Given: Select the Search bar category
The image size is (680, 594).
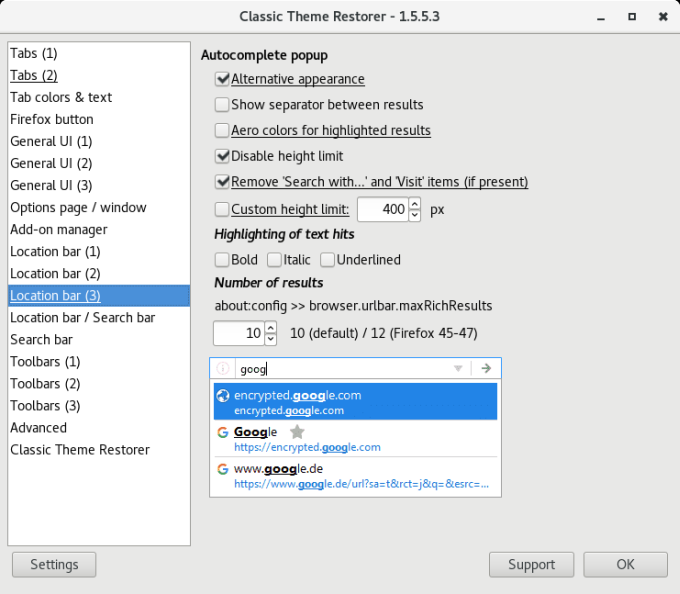Looking at the screenshot, I should coord(99,340).
